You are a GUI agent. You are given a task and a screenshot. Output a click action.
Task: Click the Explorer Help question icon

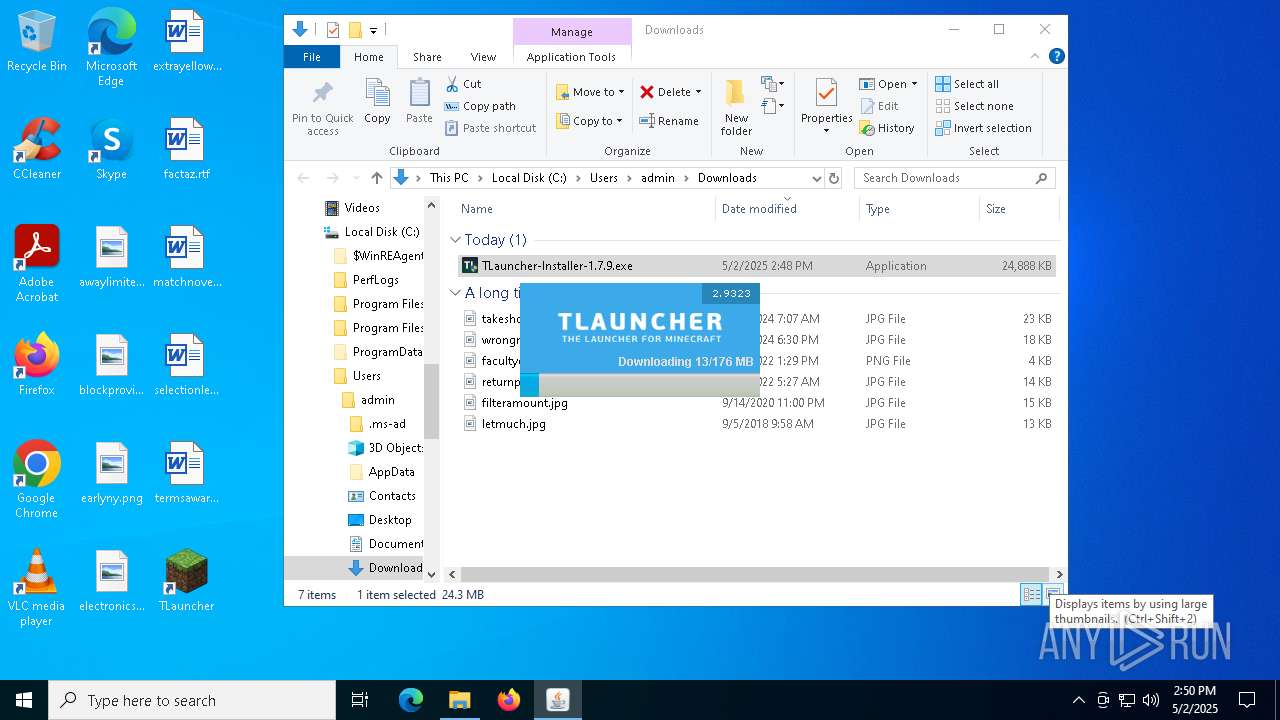[x=1056, y=57]
